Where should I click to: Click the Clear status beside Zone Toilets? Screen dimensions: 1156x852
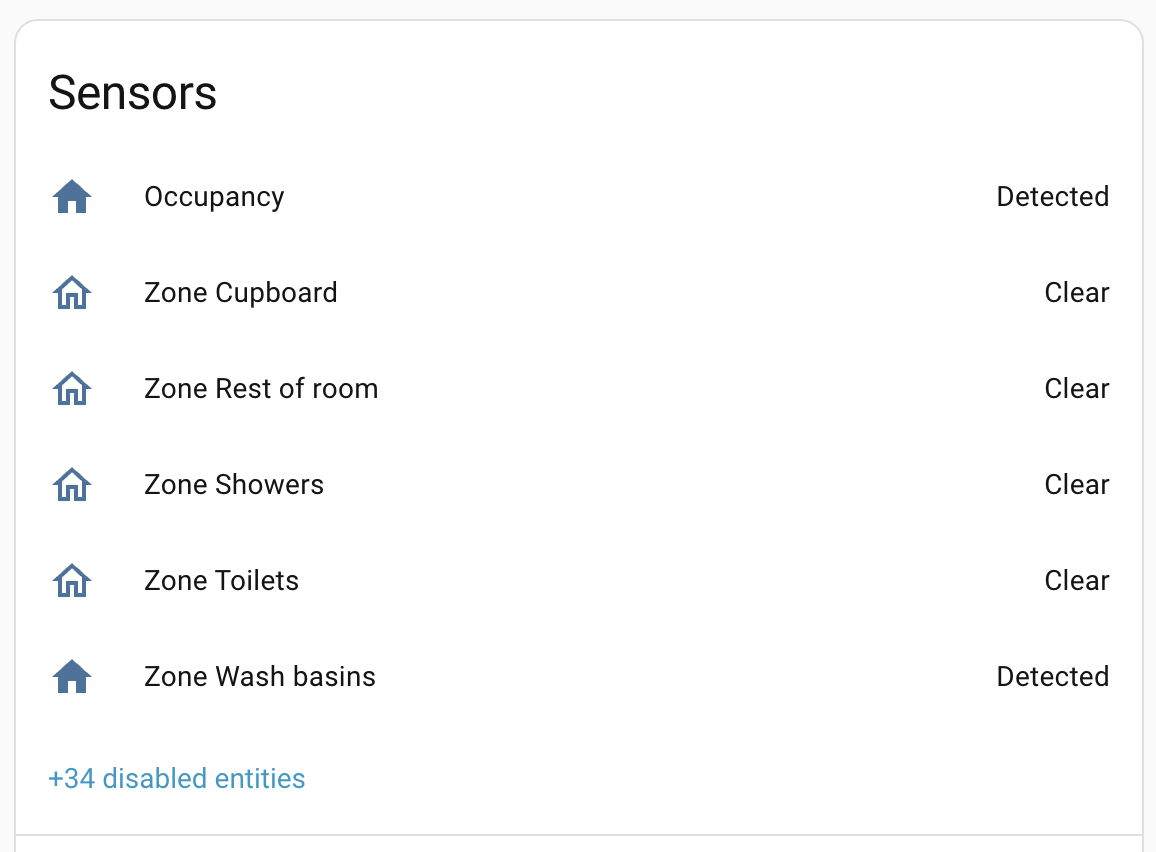pyautogui.click(x=1077, y=580)
